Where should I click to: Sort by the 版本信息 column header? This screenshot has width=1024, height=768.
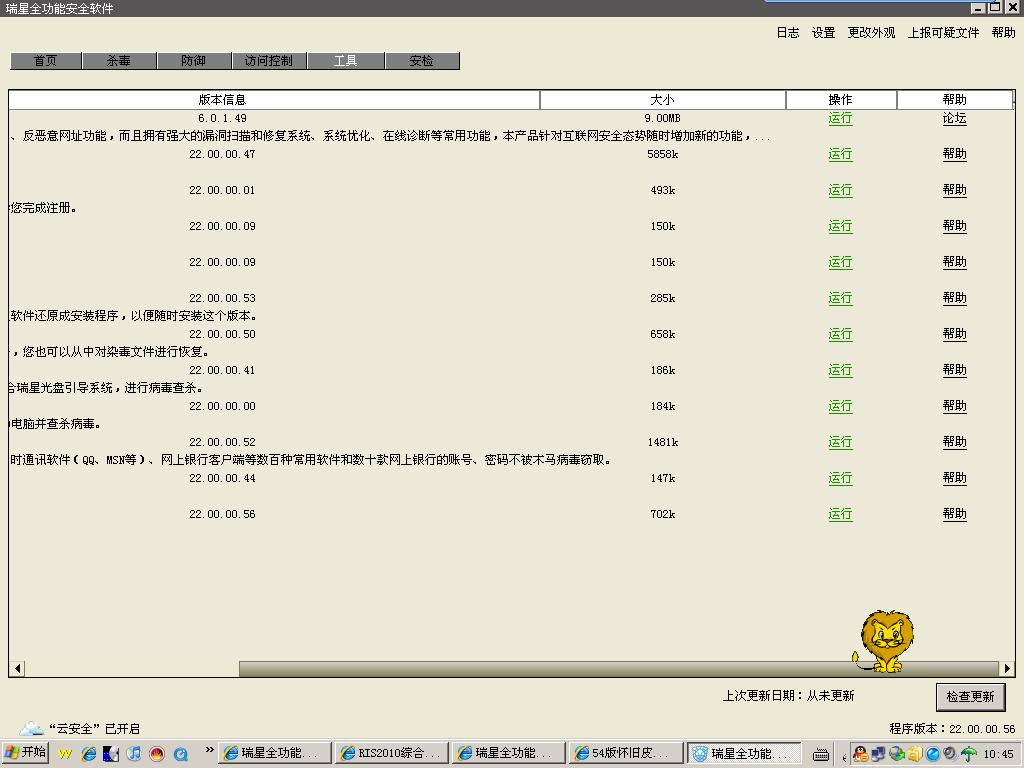tap(274, 100)
